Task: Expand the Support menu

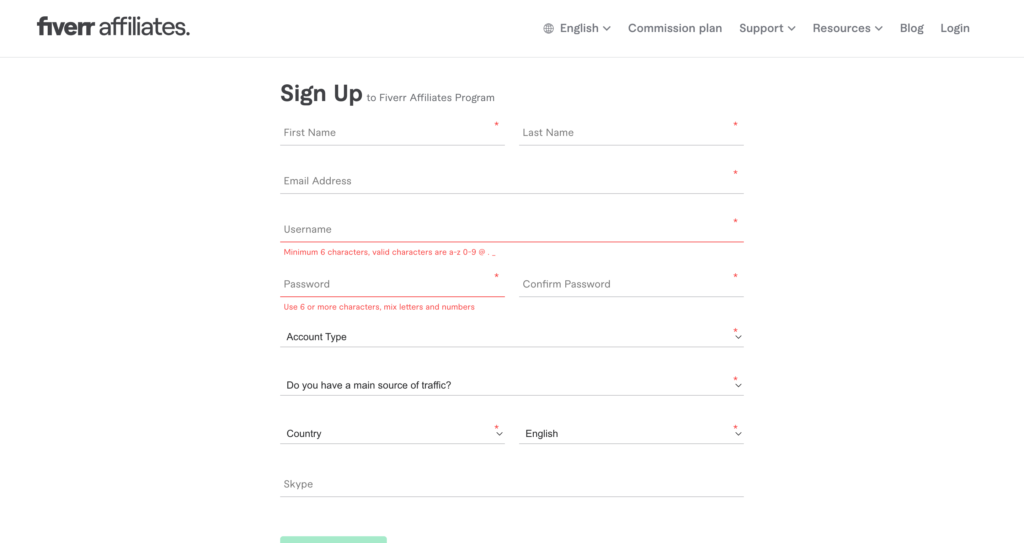Action: 767,28
